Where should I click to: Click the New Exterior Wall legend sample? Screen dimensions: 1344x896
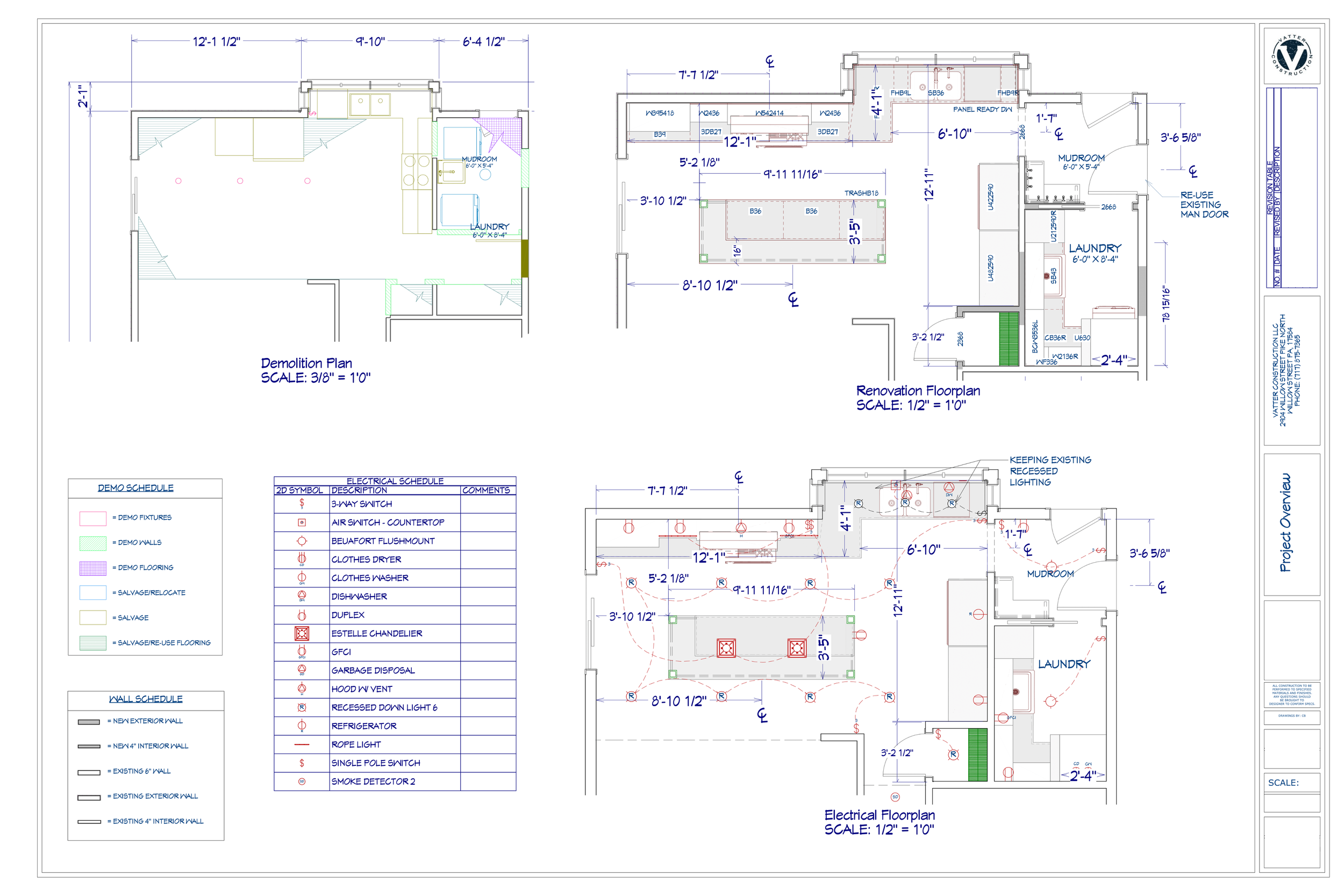coord(89,722)
